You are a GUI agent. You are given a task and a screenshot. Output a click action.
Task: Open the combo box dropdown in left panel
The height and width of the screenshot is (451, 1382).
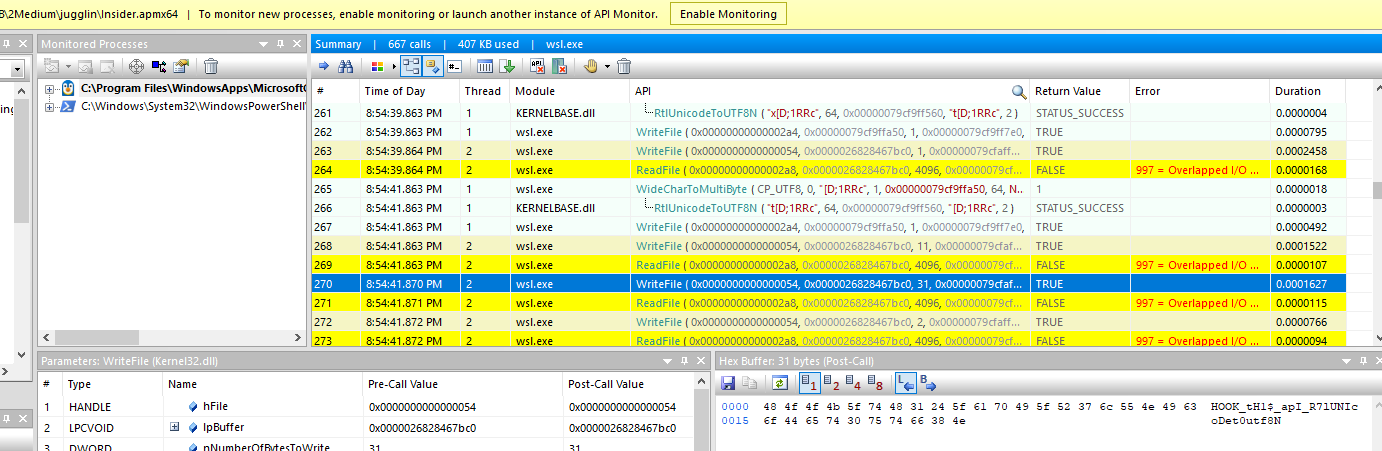(x=17, y=69)
